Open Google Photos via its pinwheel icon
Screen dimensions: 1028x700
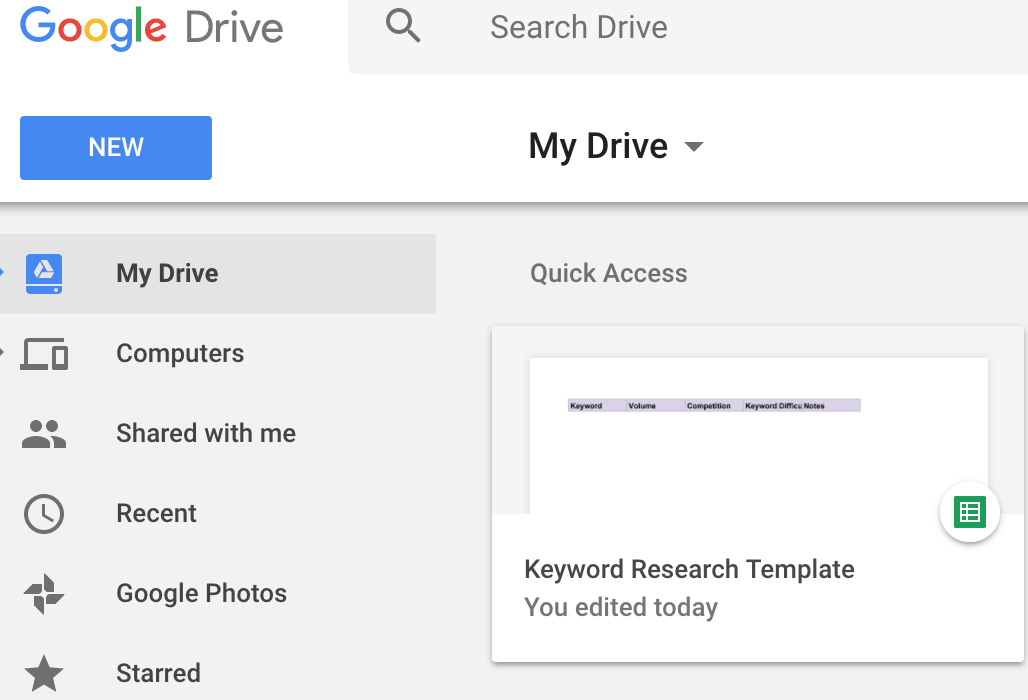pyautogui.click(x=44, y=593)
